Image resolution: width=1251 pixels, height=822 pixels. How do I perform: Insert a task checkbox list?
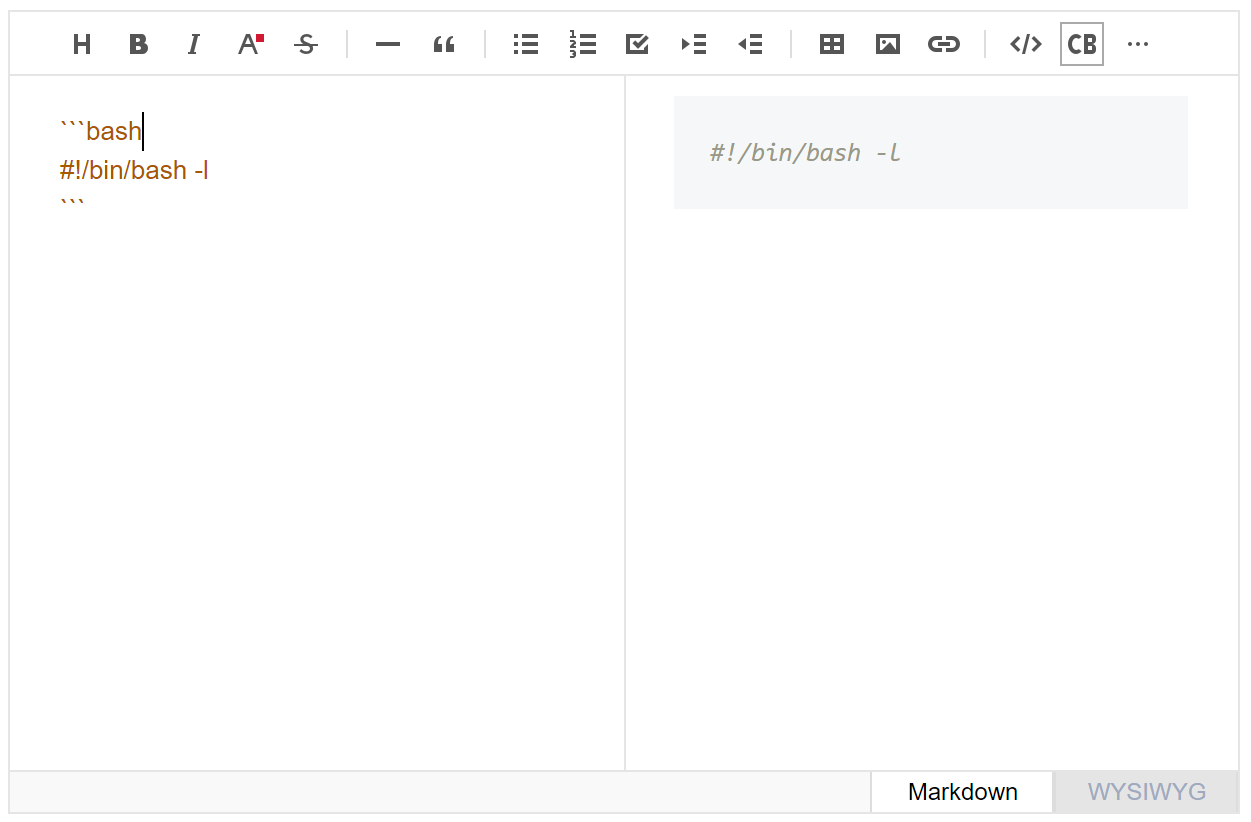(x=638, y=44)
